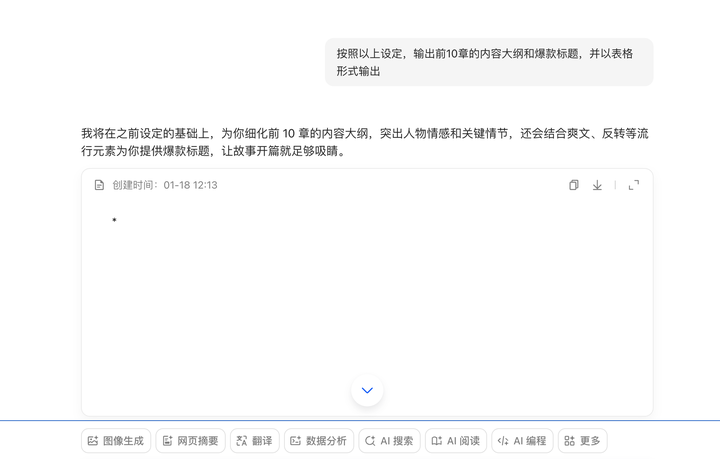Click the blue line above the toolbar
Image resolution: width=720 pixels, height=459 pixels.
click(360, 421)
